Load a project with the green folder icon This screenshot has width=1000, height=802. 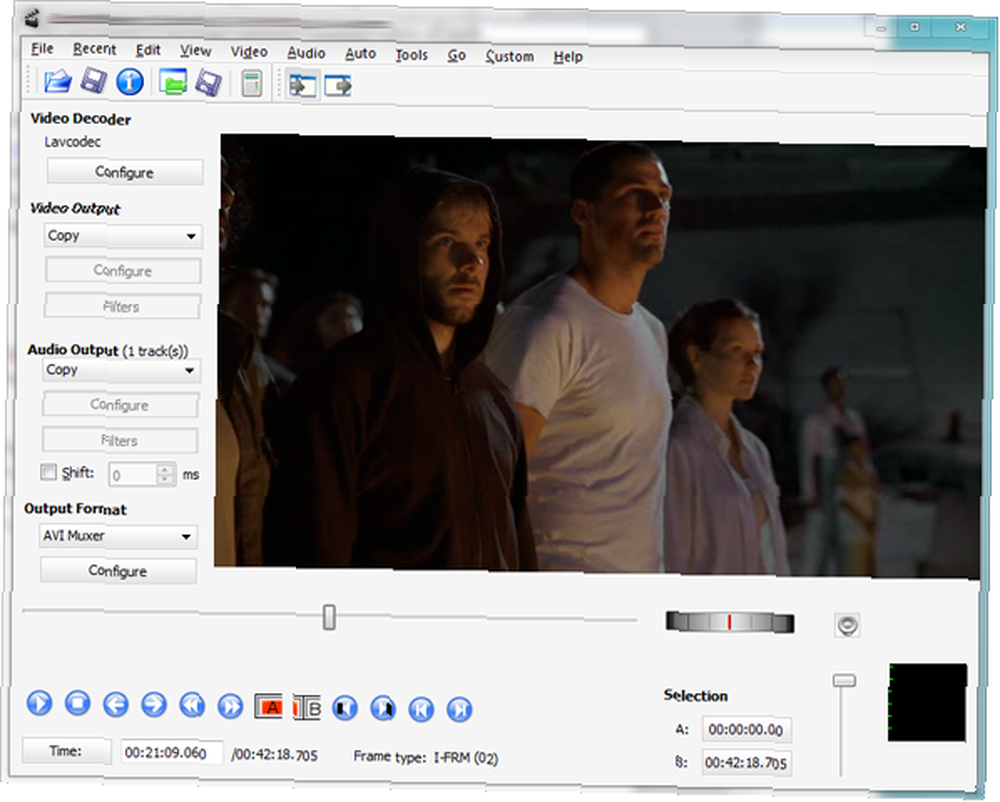[x=173, y=82]
